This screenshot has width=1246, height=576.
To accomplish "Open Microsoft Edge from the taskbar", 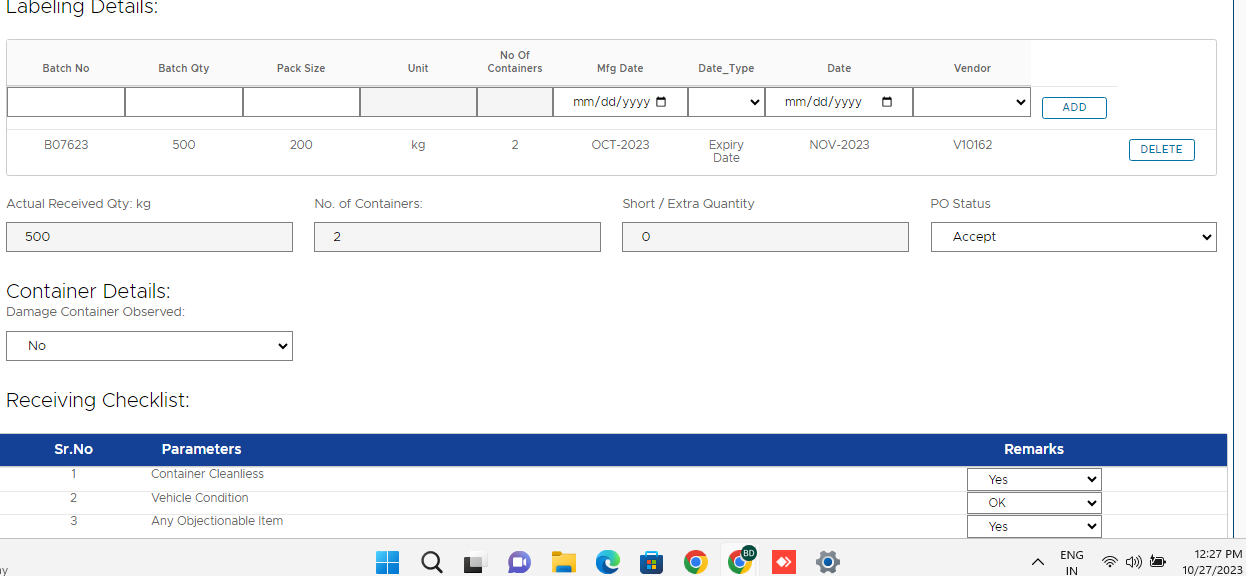I will point(608,562).
